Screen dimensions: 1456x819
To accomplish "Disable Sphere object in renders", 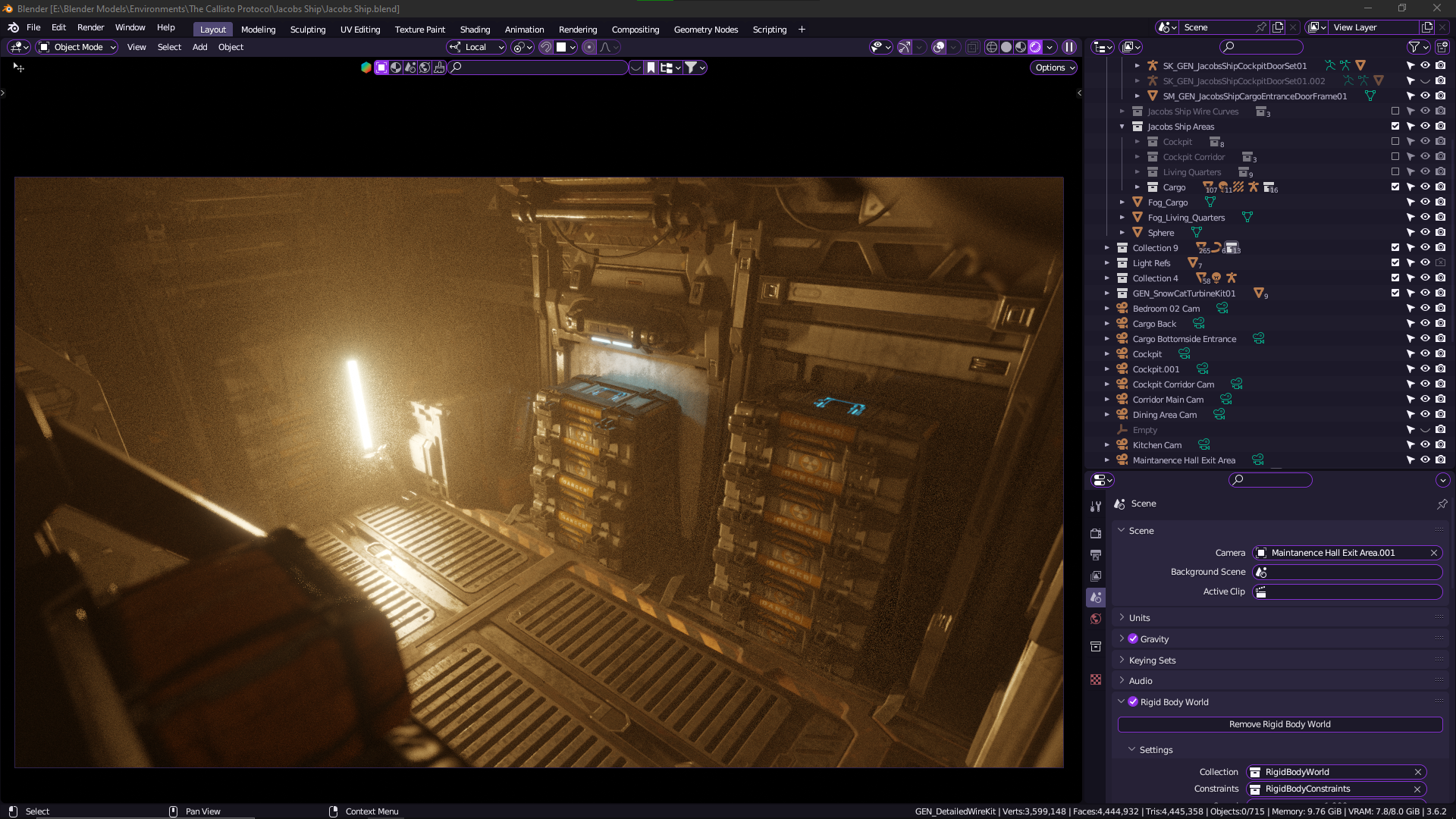I will (x=1440, y=233).
